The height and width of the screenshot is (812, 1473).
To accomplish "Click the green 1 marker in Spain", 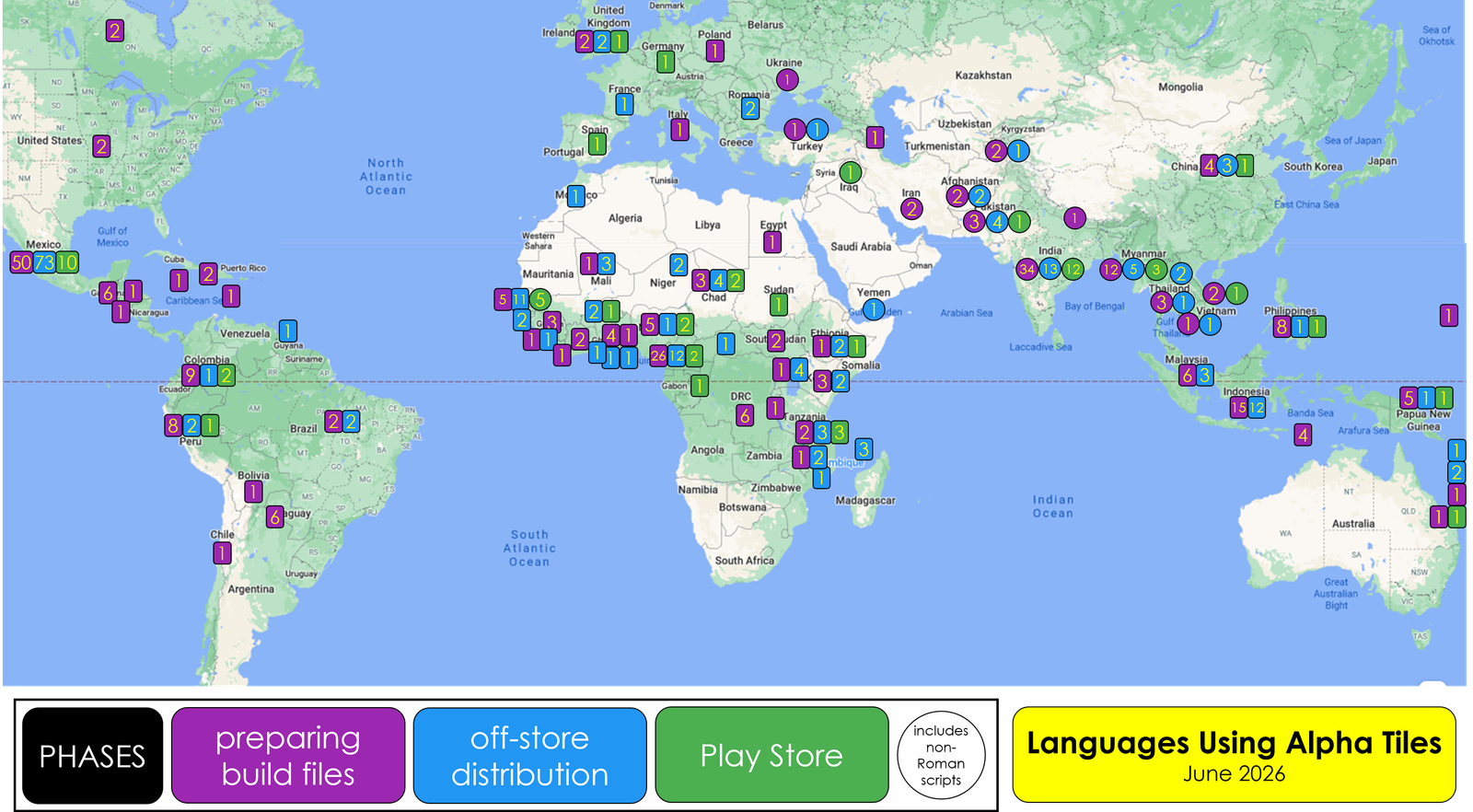I will click(597, 145).
